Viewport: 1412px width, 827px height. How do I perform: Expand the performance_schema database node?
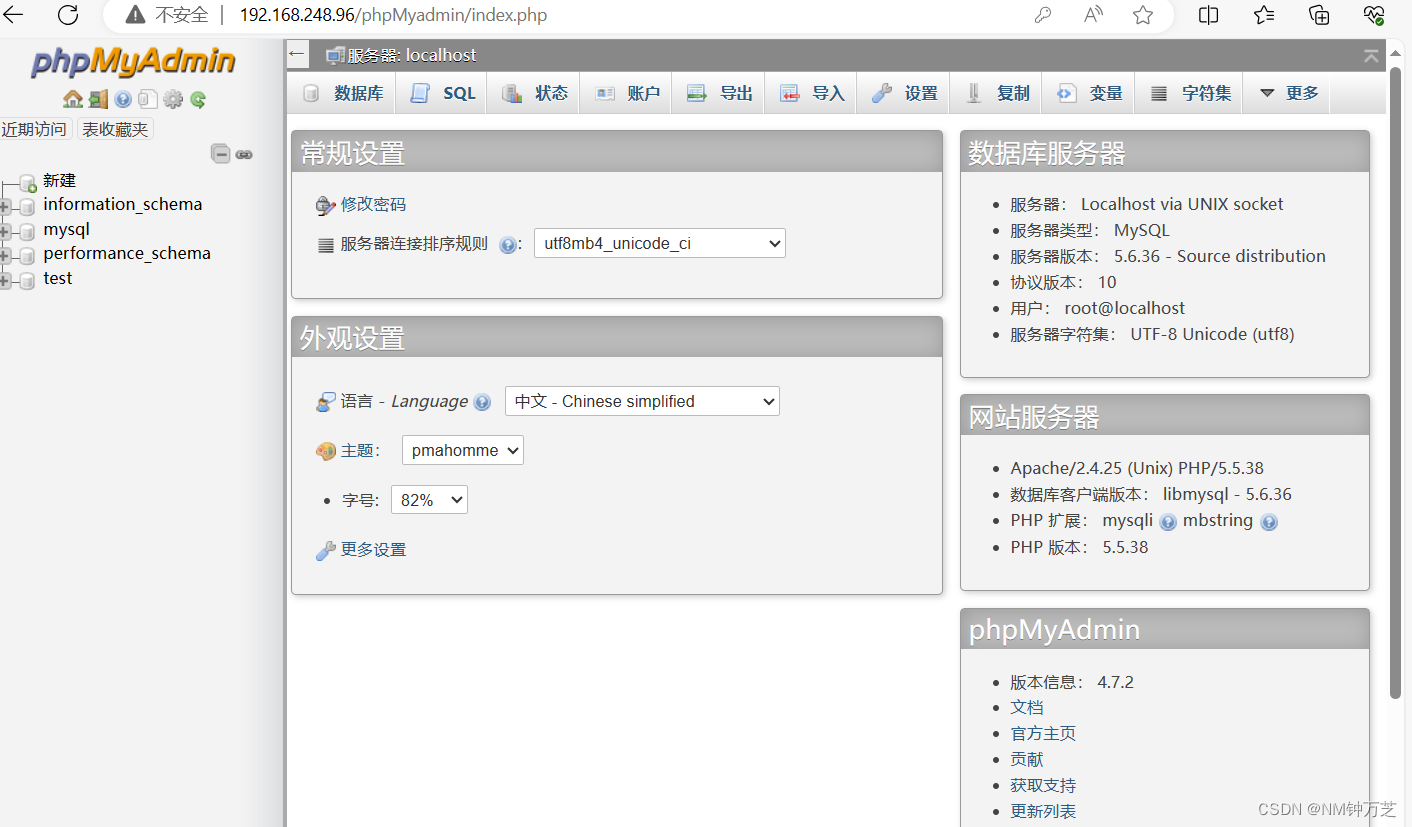(x=5, y=256)
